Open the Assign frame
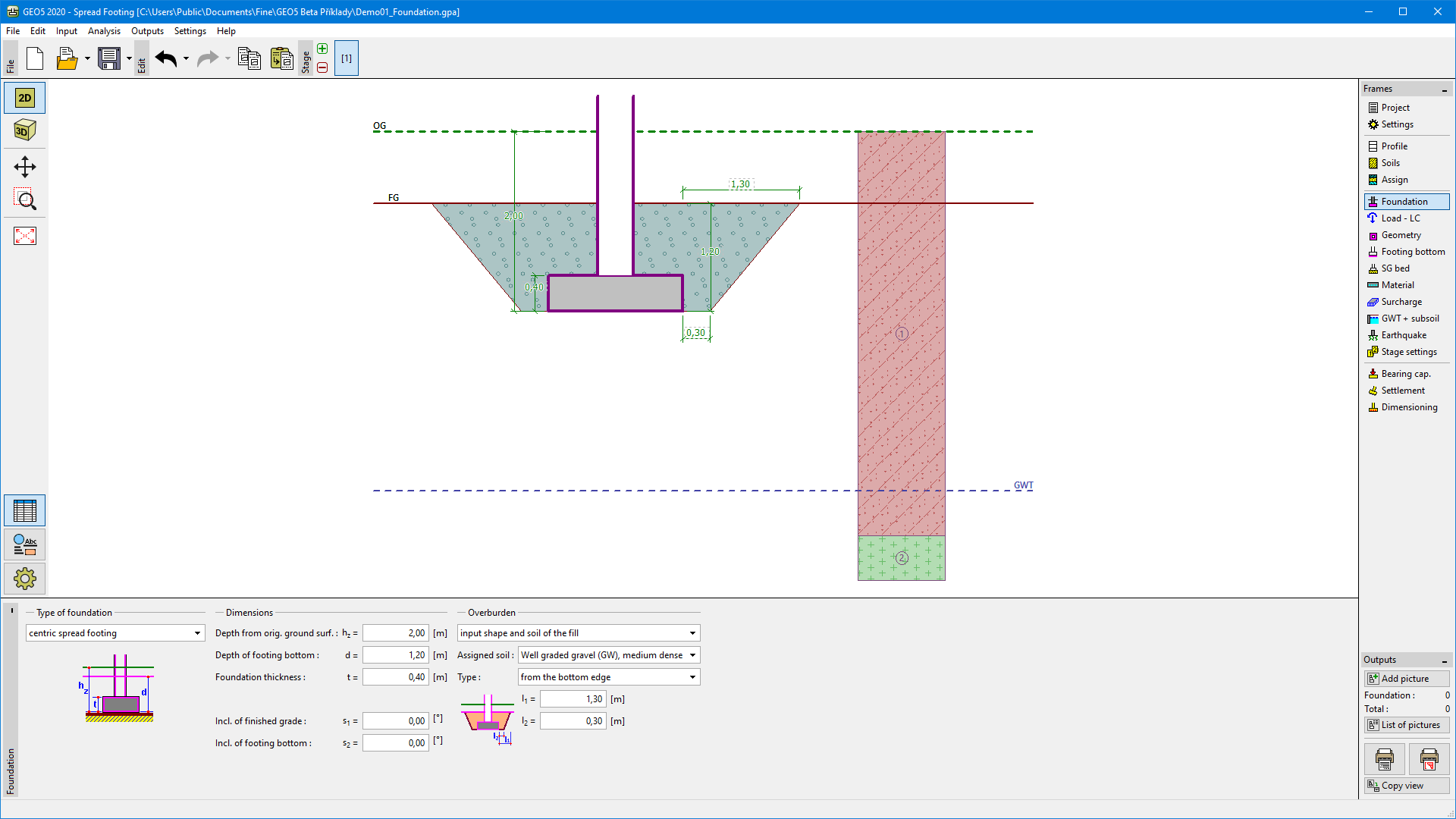This screenshot has height=819, width=1456. coord(1407,180)
